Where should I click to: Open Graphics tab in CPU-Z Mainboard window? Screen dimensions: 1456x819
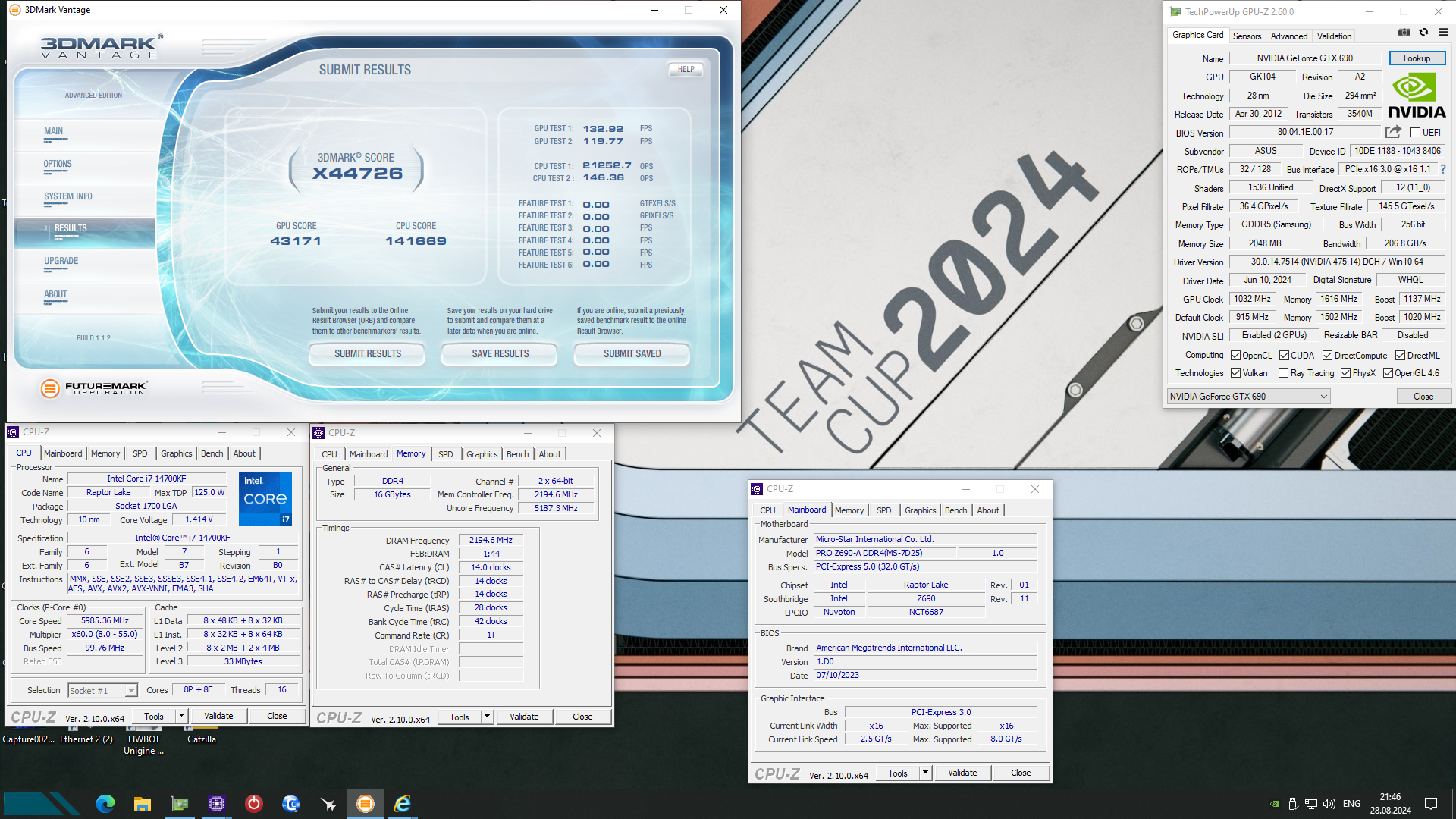[x=921, y=510]
